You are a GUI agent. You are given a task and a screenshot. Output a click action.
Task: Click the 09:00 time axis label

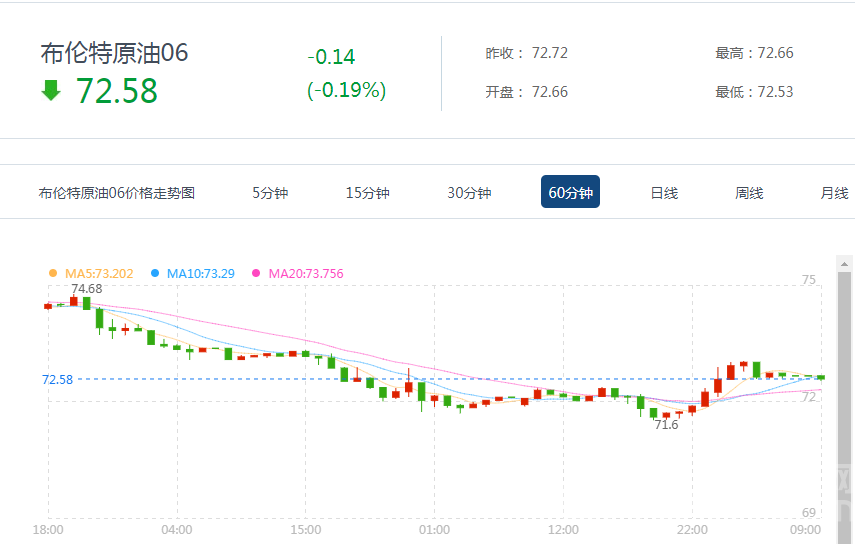tap(805, 530)
